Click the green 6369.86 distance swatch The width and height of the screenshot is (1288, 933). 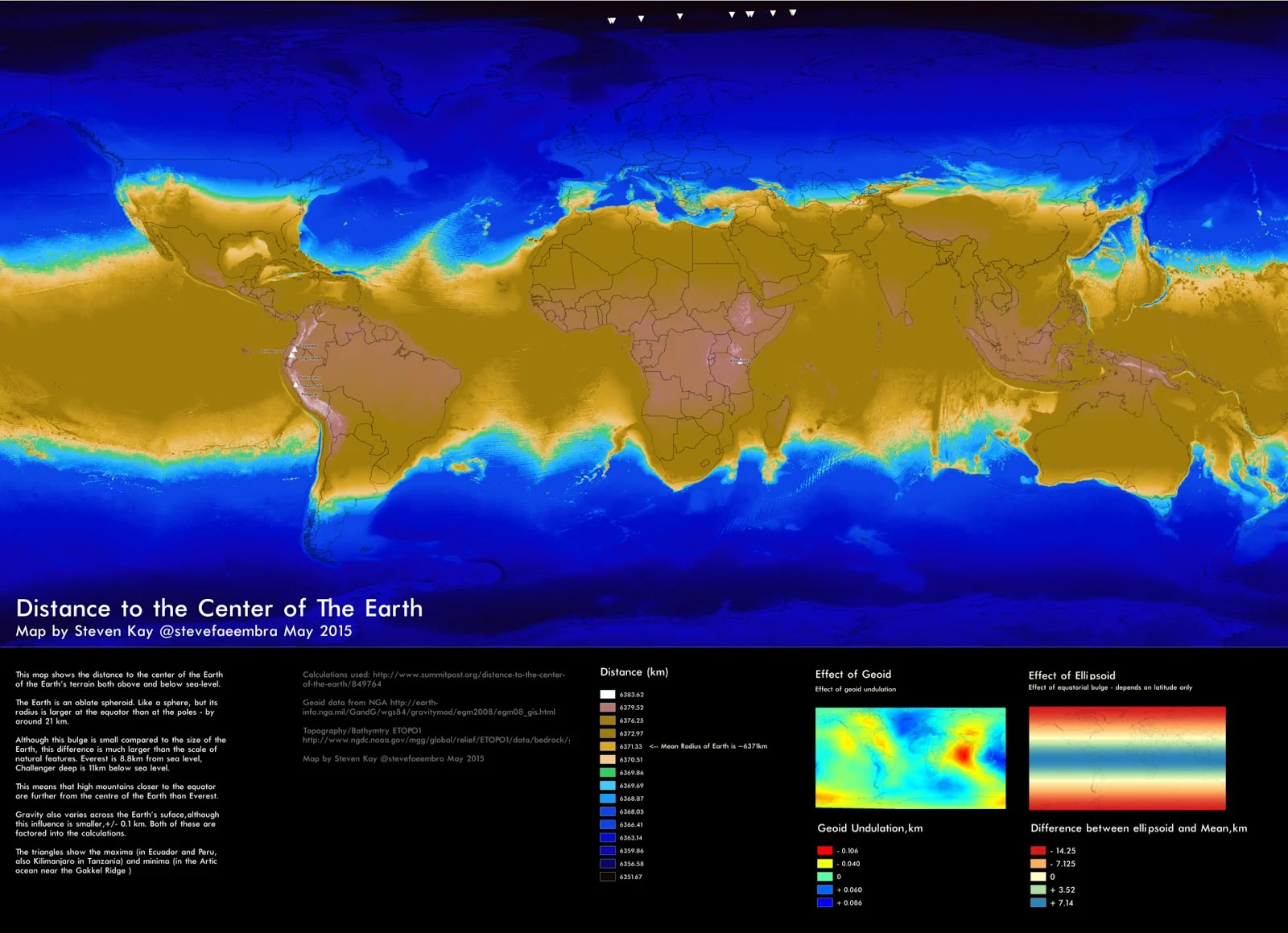tap(608, 772)
